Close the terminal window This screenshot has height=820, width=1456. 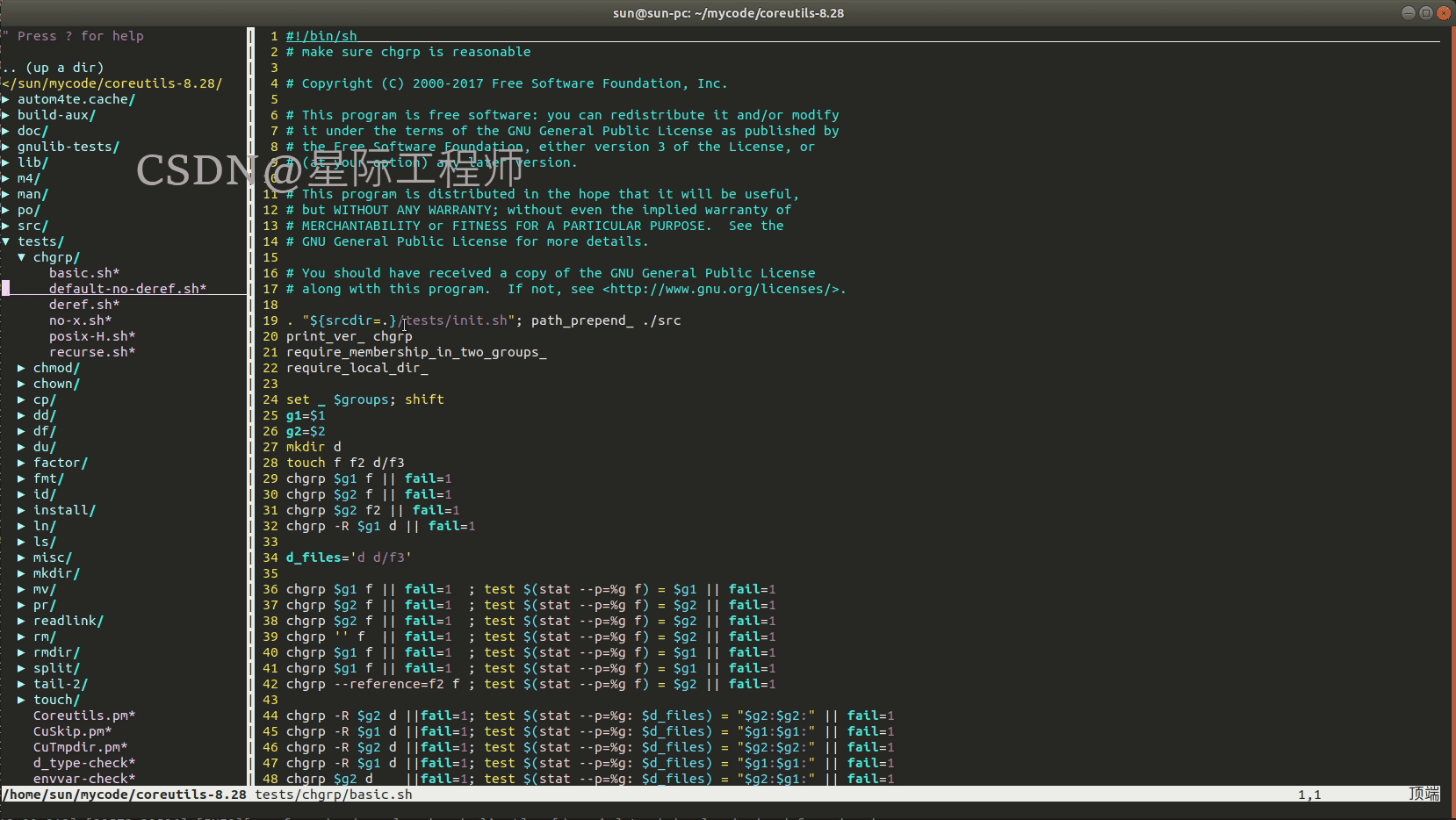[x=1444, y=12]
